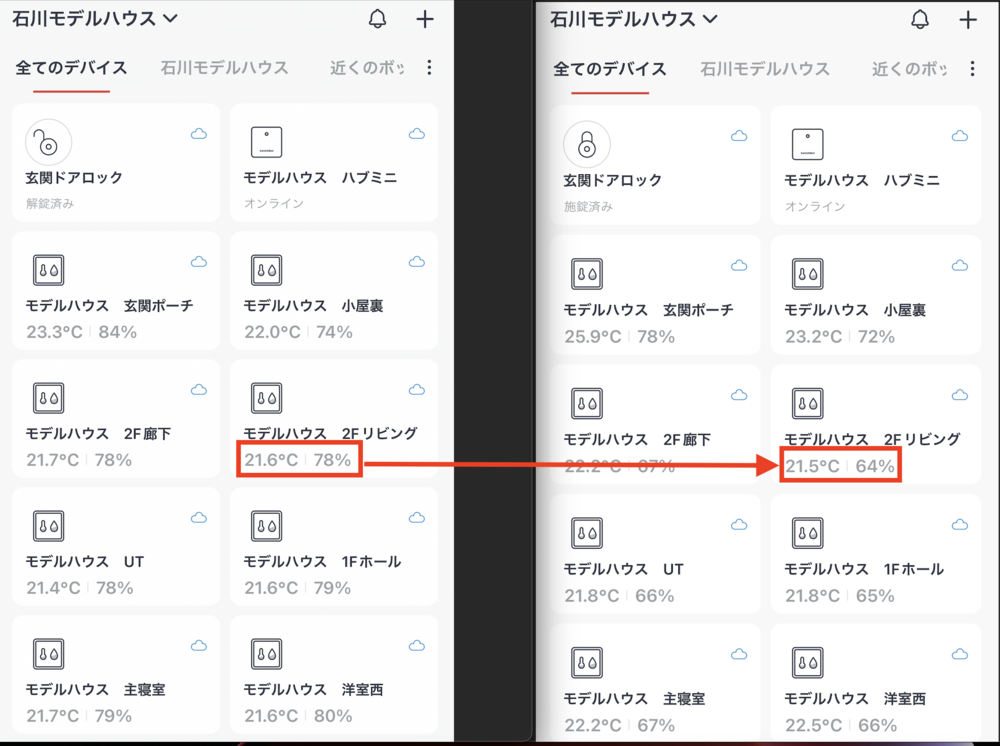This screenshot has height=746, width=1000.
Task: Select the 全てのデバイス tab in left screen
Action: (x=71, y=68)
